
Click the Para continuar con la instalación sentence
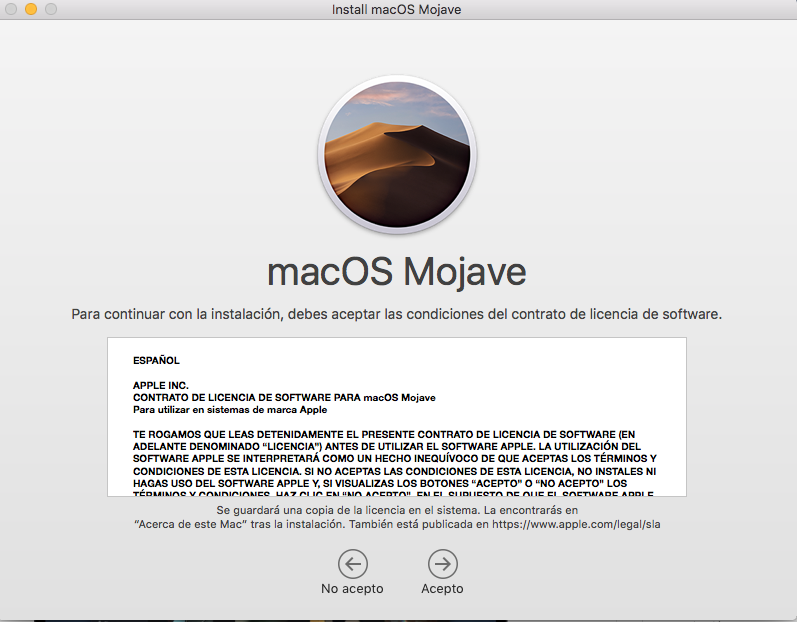tap(397, 314)
